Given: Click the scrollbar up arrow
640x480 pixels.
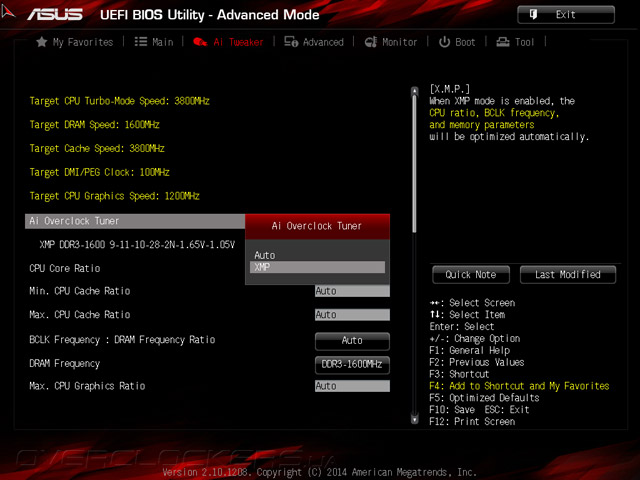Looking at the screenshot, I should tap(415, 91).
